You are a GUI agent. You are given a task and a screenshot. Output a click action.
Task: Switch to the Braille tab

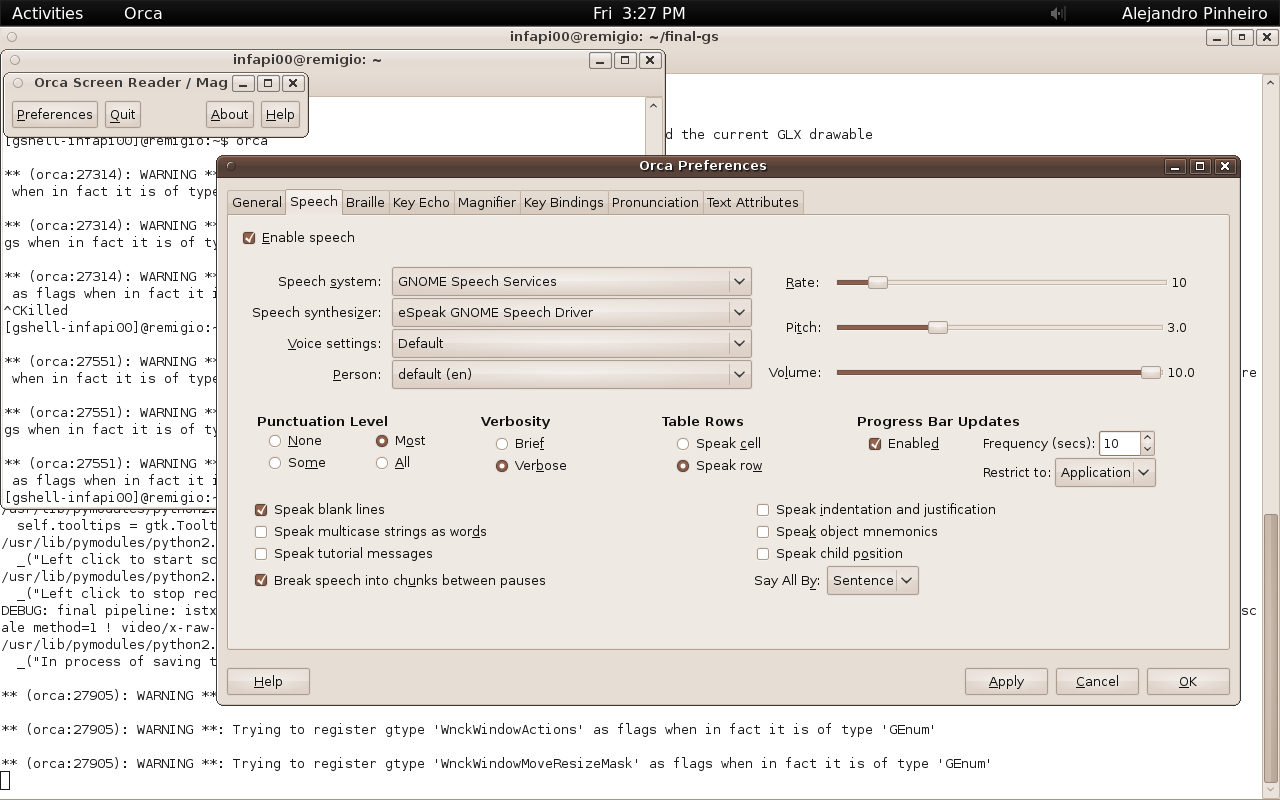coord(365,202)
